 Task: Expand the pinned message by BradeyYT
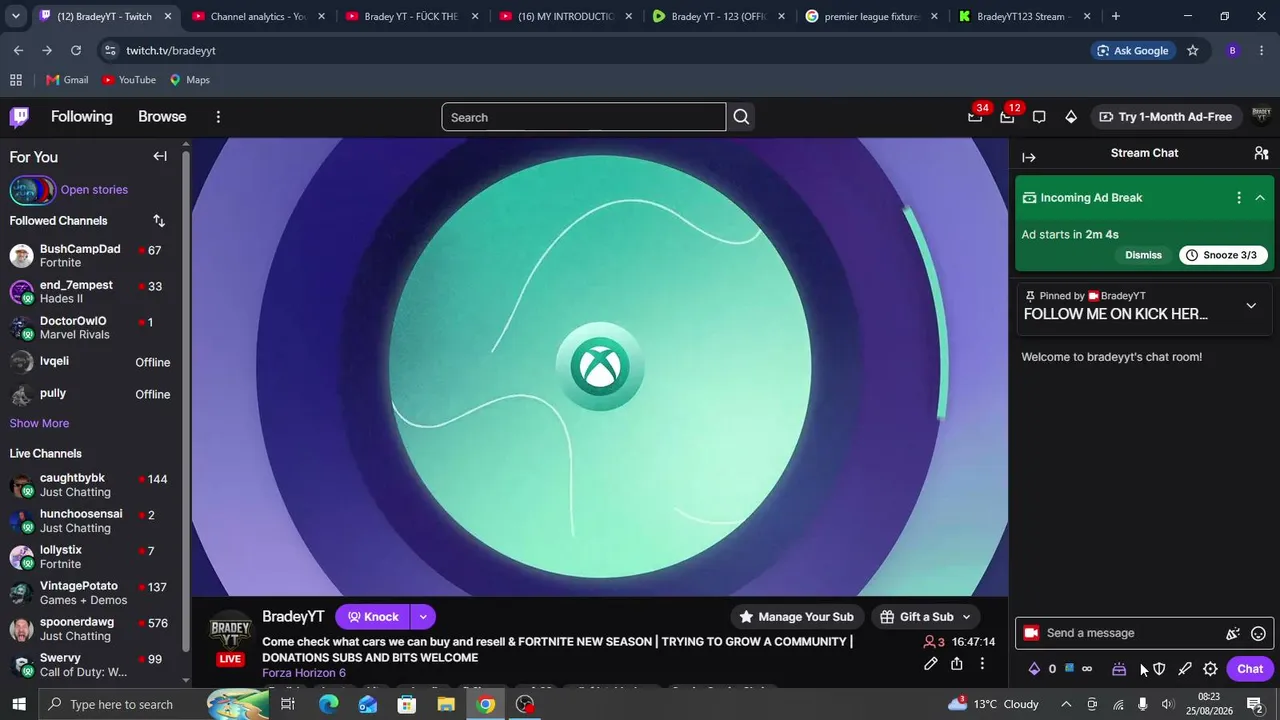(1251, 305)
